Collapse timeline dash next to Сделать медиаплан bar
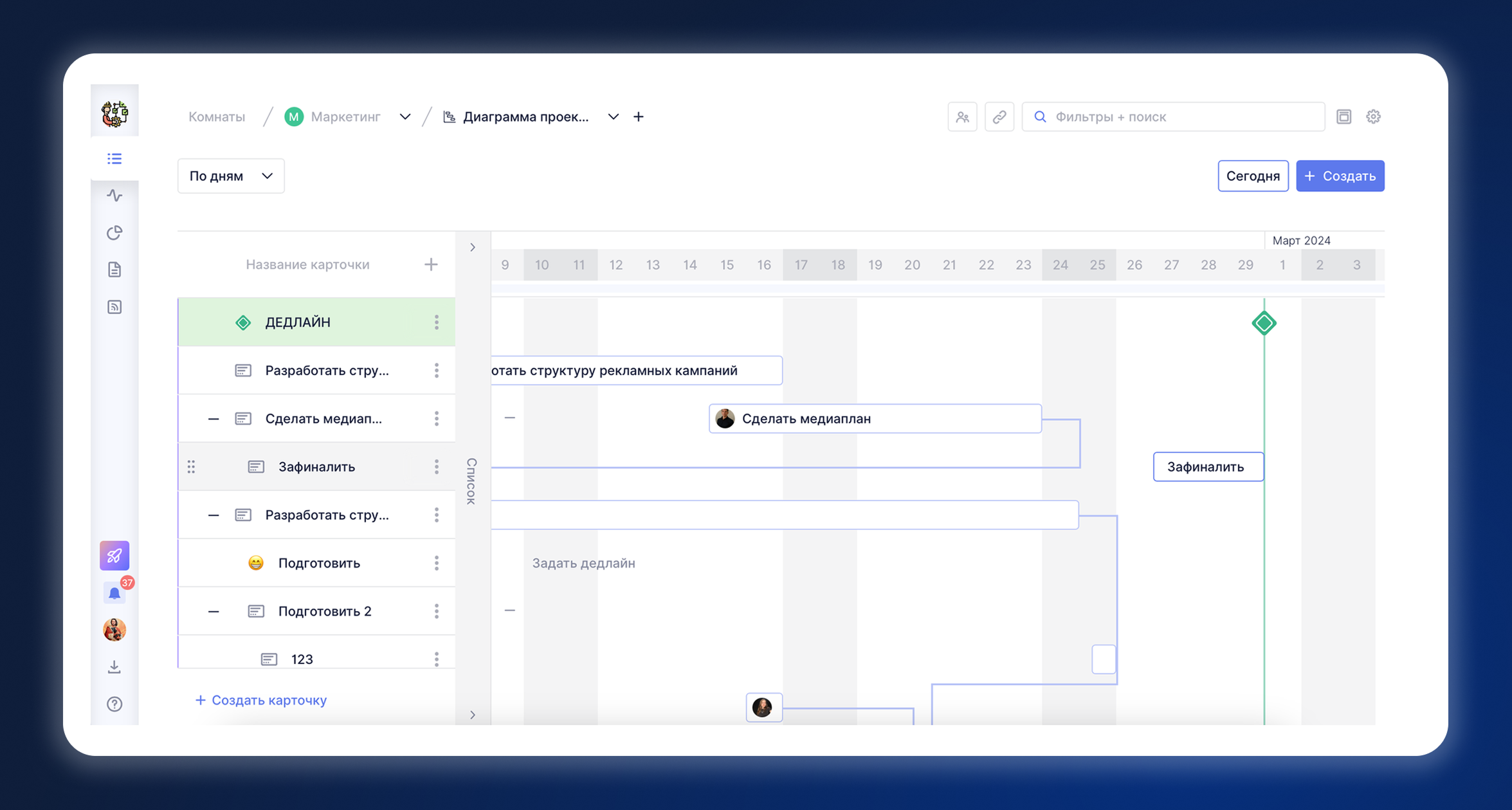This screenshot has width=1512, height=810. coord(510,418)
